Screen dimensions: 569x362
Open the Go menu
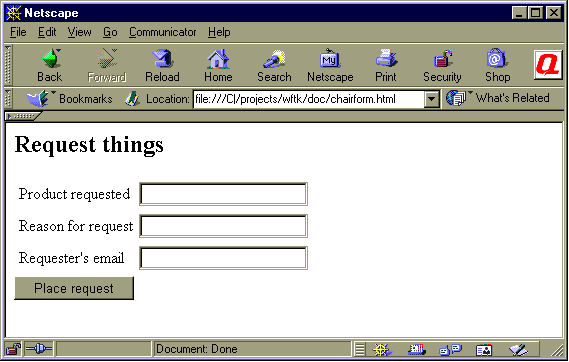[x=110, y=32]
